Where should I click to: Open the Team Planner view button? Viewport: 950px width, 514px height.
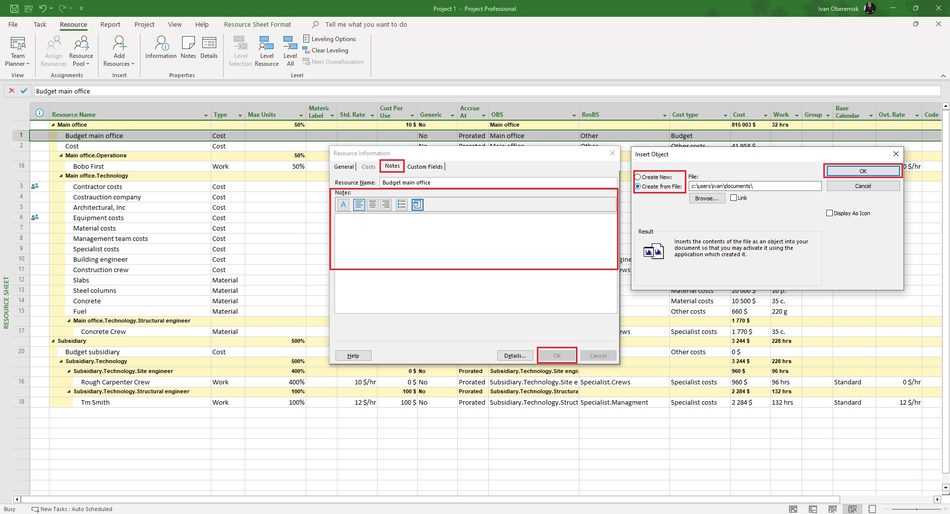(18, 51)
